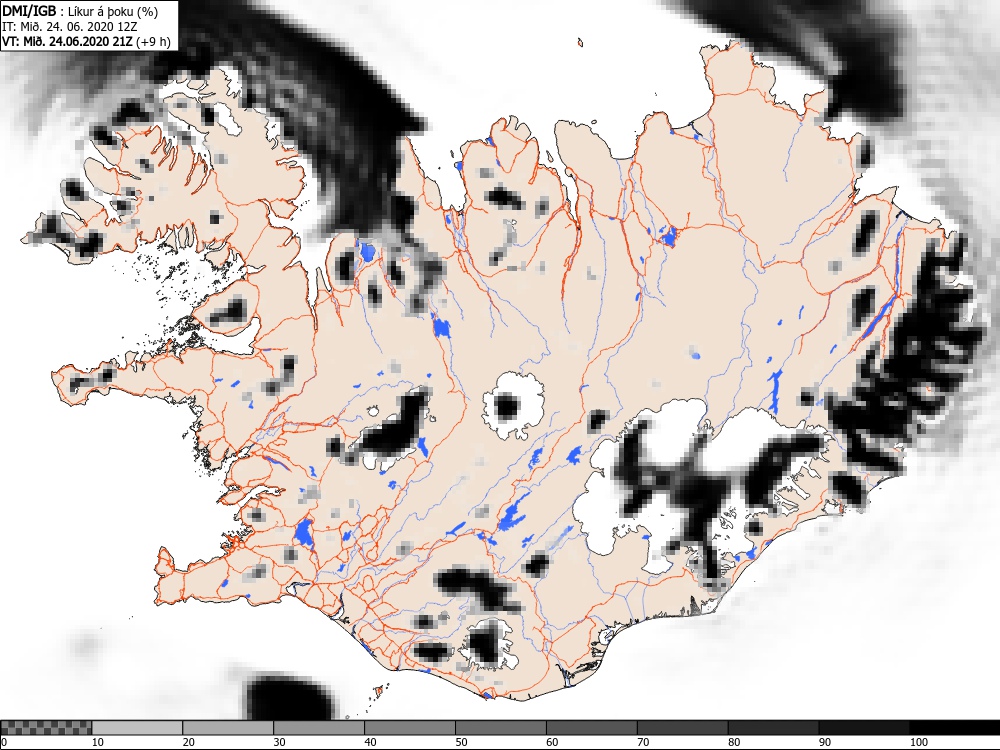Click the 'VT: Mið. 24.06.2020 21Z (+9 h)' line
The image size is (1000, 750).
pos(86,41)
